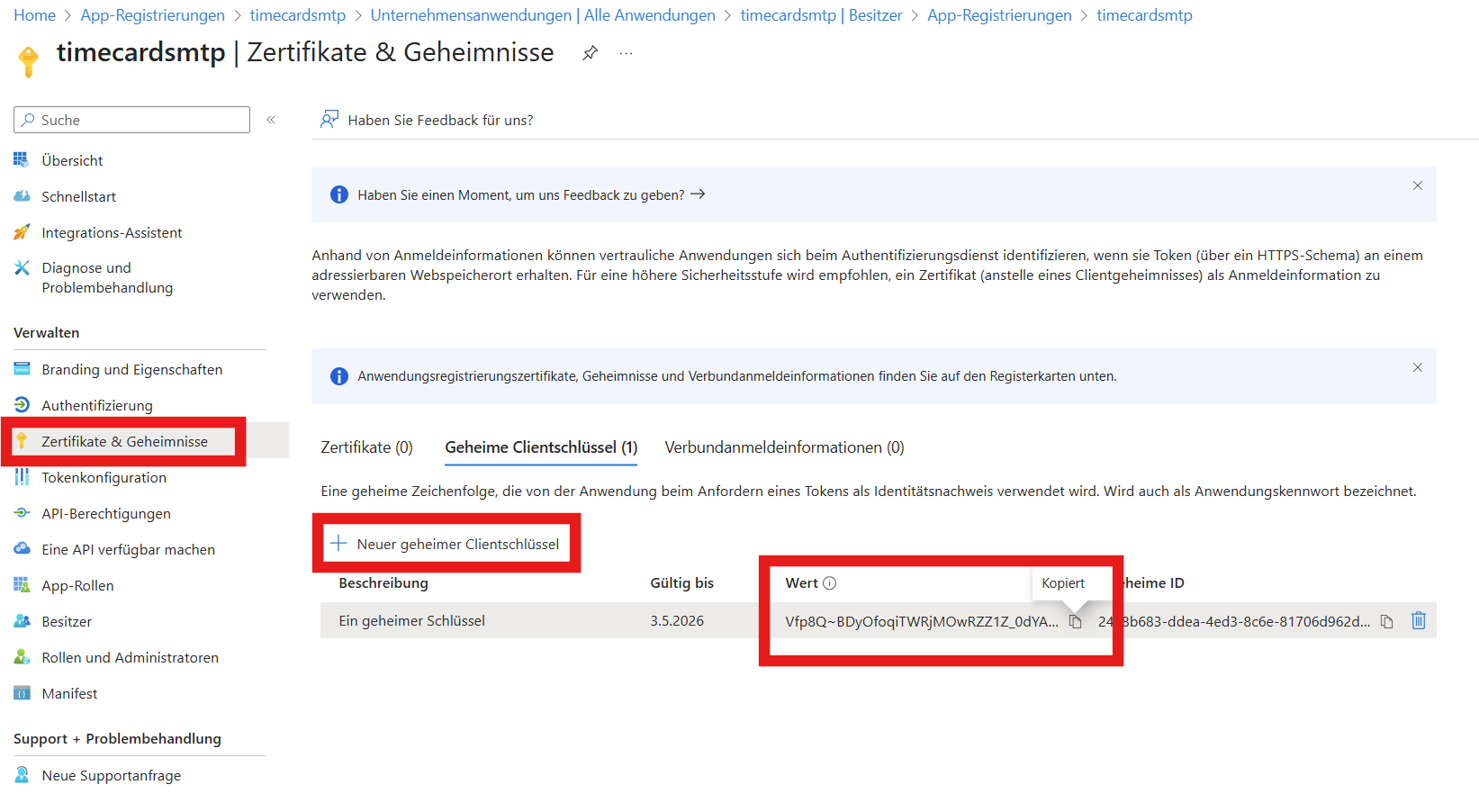This screenshot has width=1479, height=812.
Task: Select the Ein geheimer Schlüssel description cell
Action: (411, 620)
